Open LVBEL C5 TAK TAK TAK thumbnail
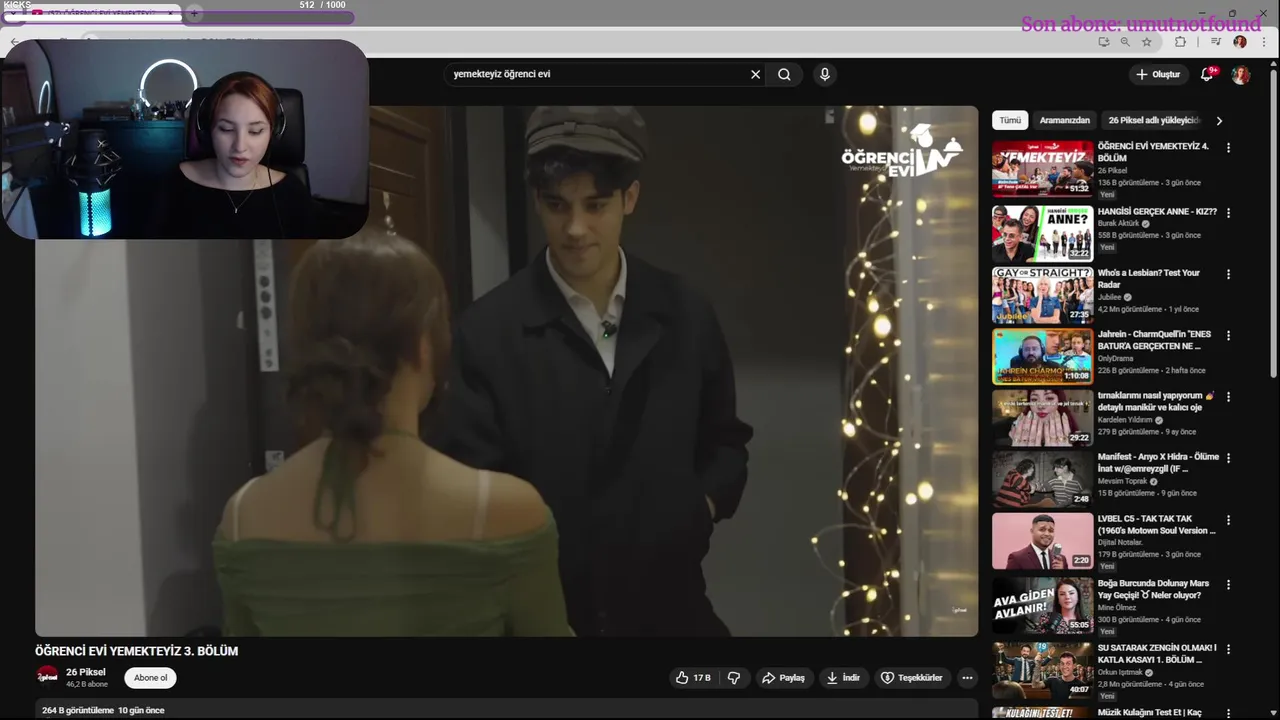The image size is (1280, 720). click(1042, 540)
